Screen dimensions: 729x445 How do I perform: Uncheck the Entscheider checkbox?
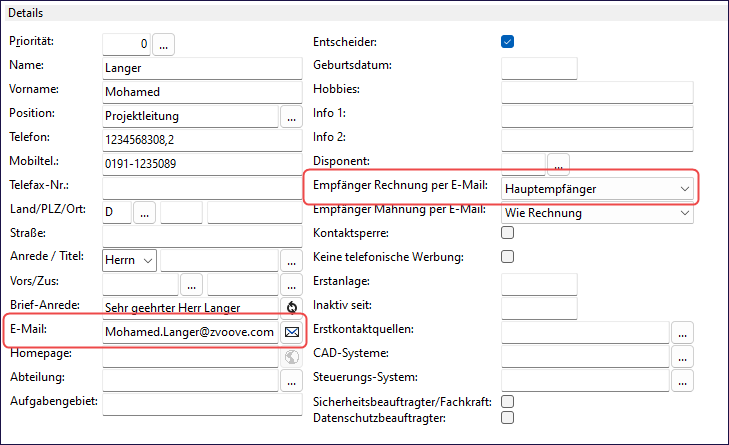tap(507, 42)
